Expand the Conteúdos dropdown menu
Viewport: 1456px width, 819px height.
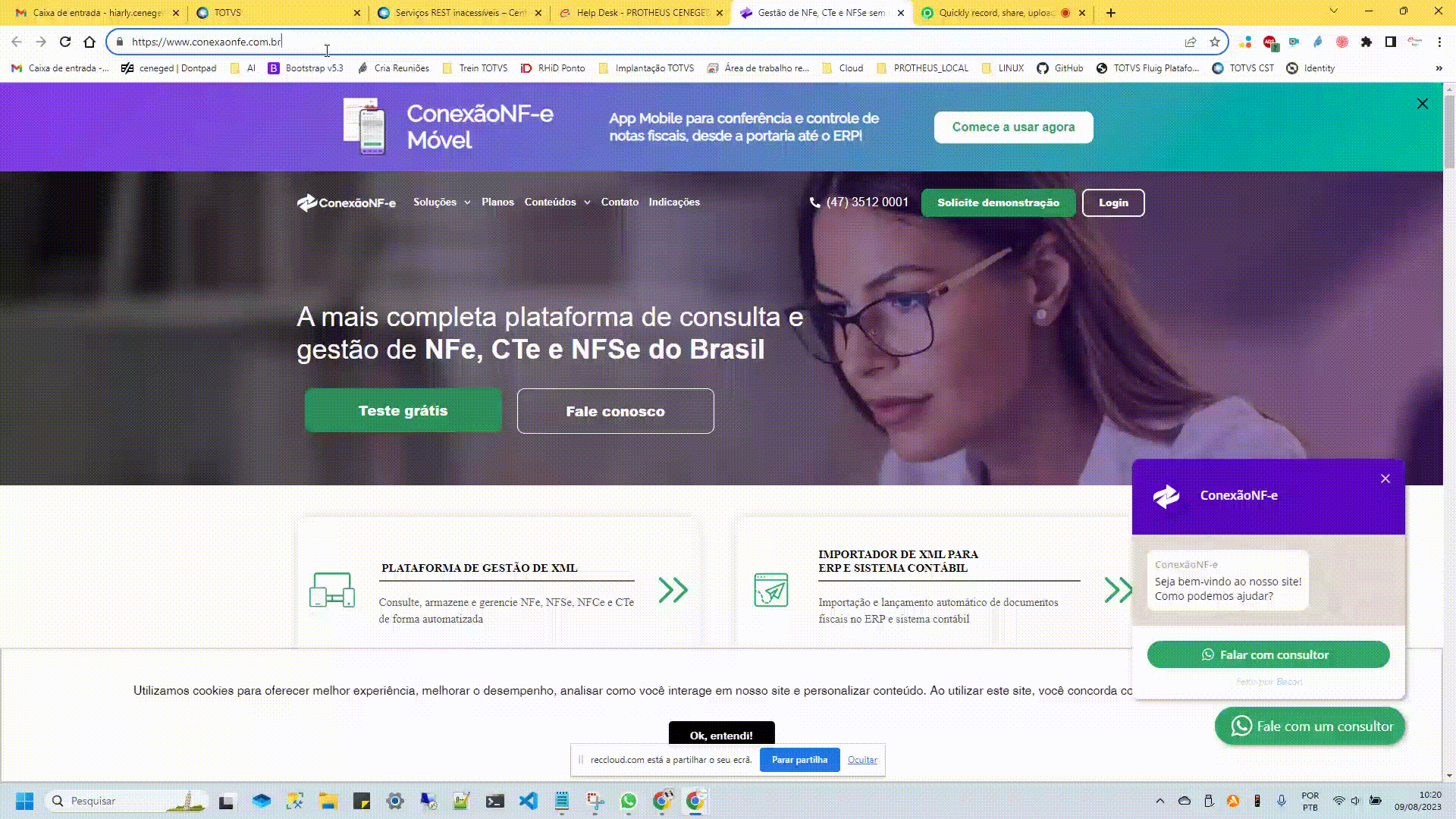[x=557, y=202]
